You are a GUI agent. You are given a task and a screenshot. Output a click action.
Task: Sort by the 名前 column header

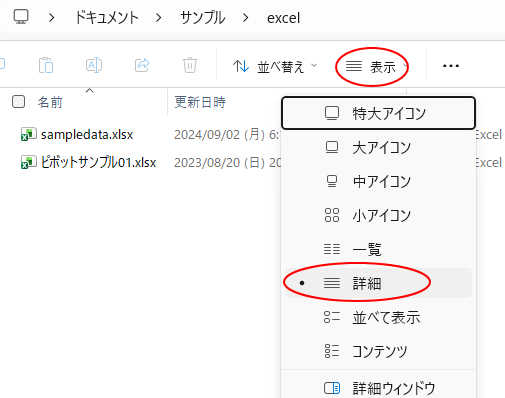click(x=50, y=102)
